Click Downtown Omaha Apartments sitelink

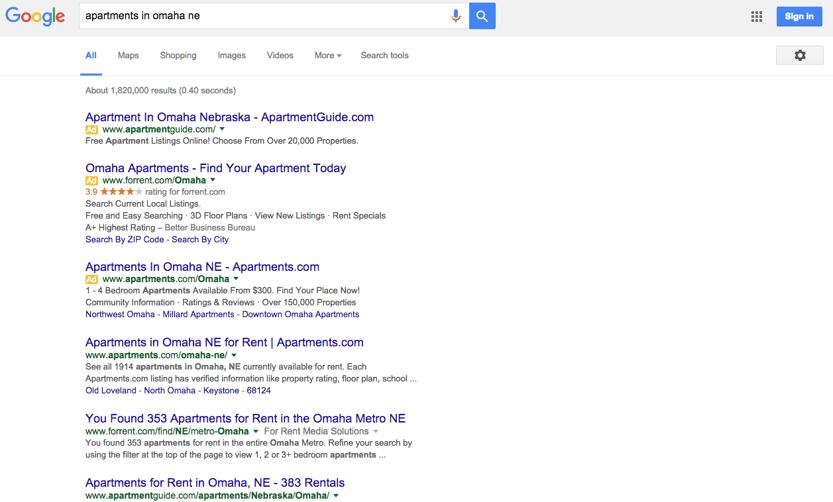click(301, 314)
